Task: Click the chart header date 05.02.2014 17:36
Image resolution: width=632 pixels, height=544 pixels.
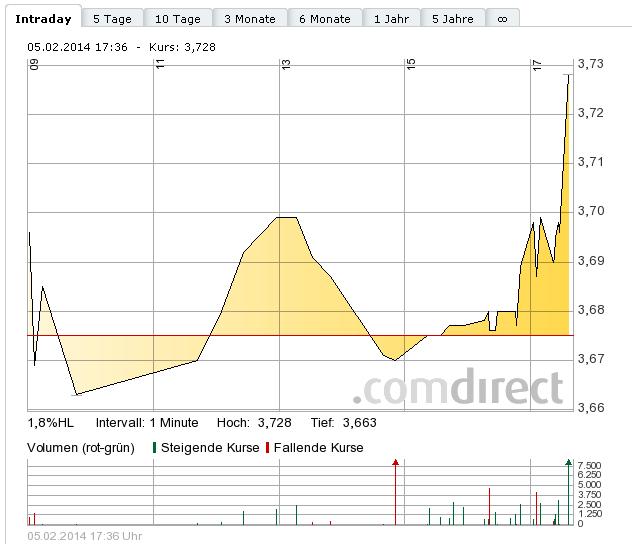Action: (77, 47)
